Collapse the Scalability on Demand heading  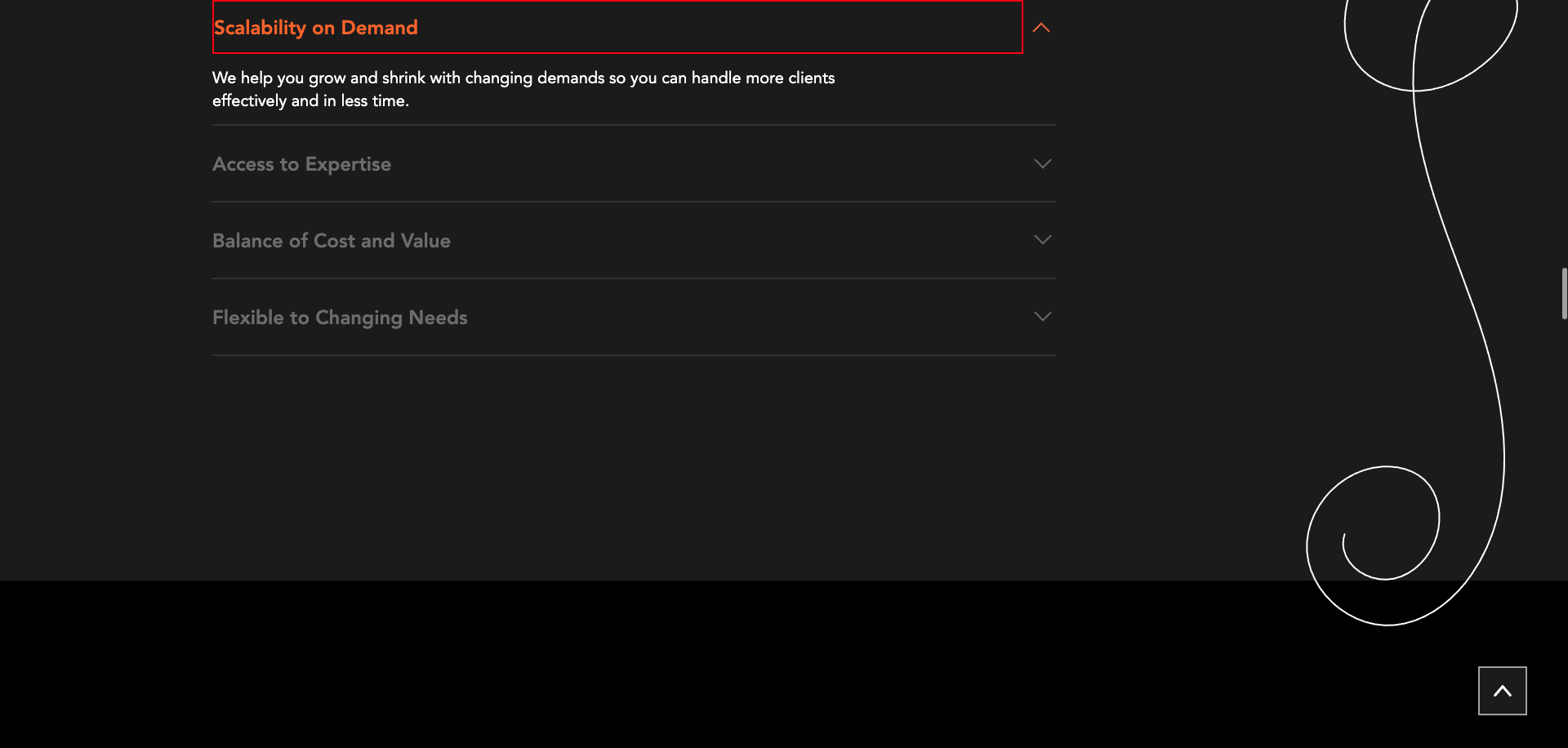click(x=315, y=28)
